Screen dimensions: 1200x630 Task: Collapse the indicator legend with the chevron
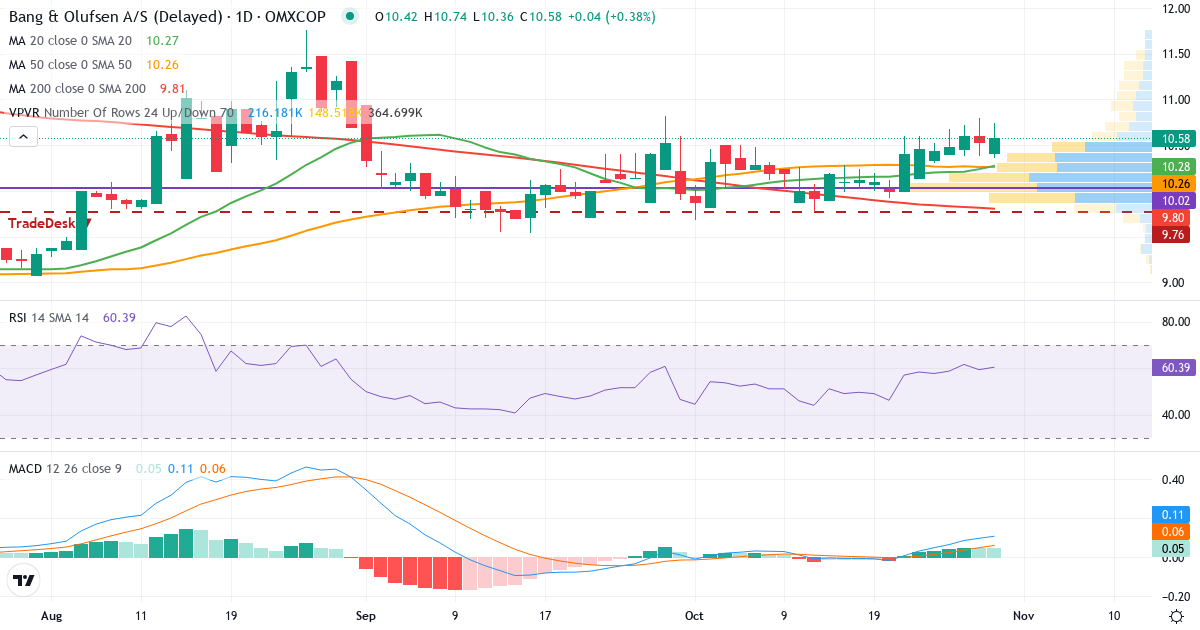(x=24, y=138)
